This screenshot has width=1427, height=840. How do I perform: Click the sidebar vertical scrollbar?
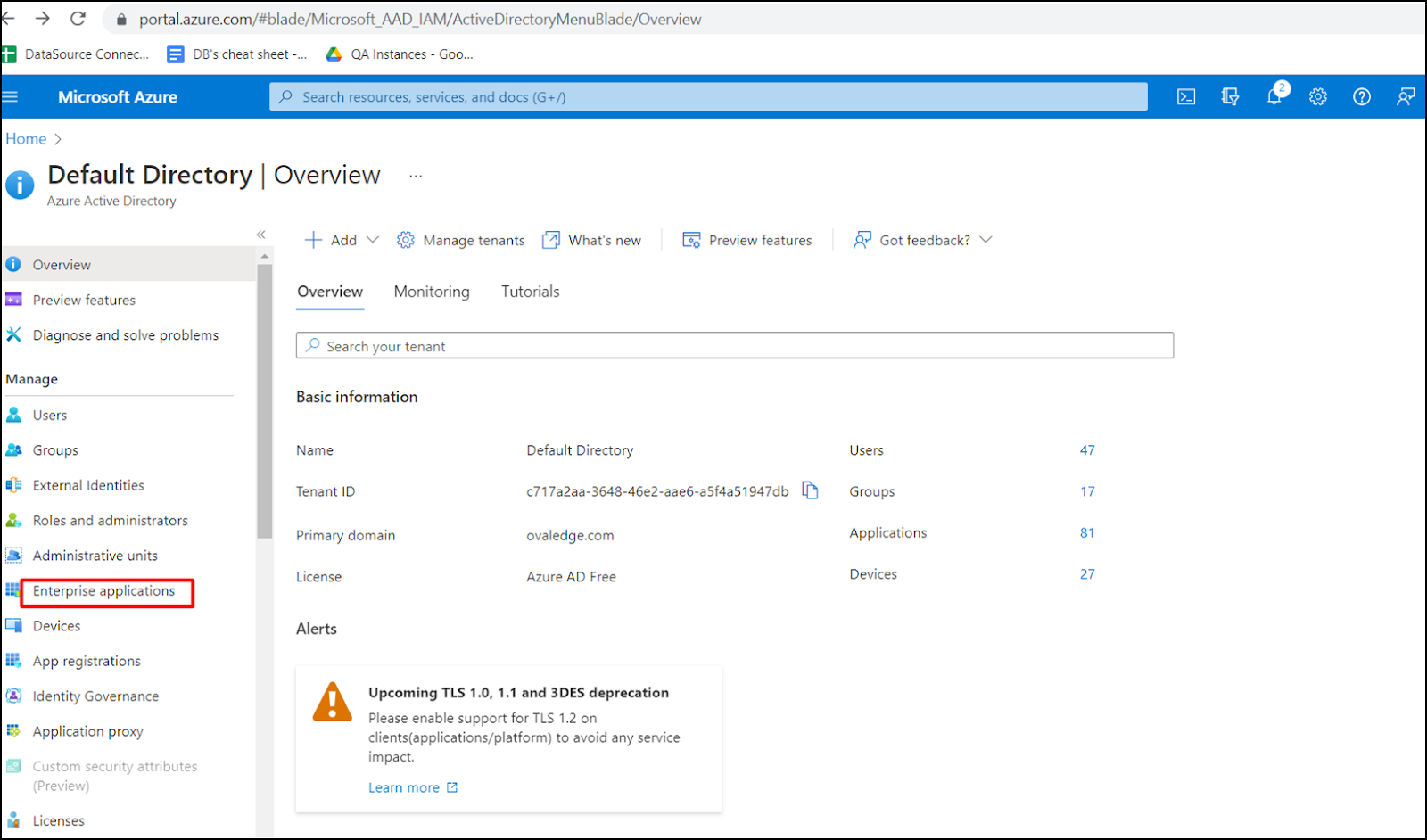tap(265, 401)
